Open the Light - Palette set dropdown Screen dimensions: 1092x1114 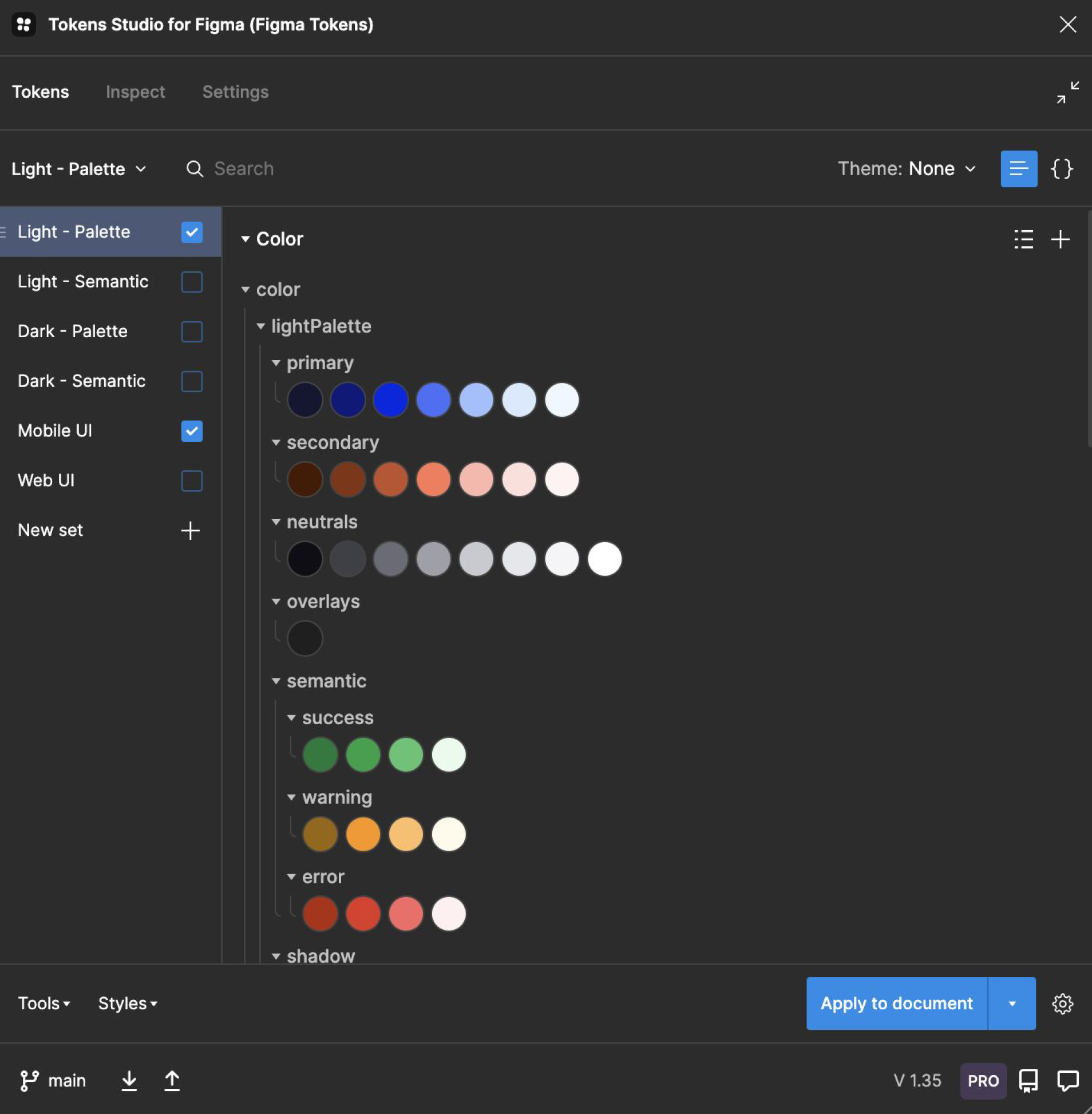pyautogui.click(x=79, y=169)
